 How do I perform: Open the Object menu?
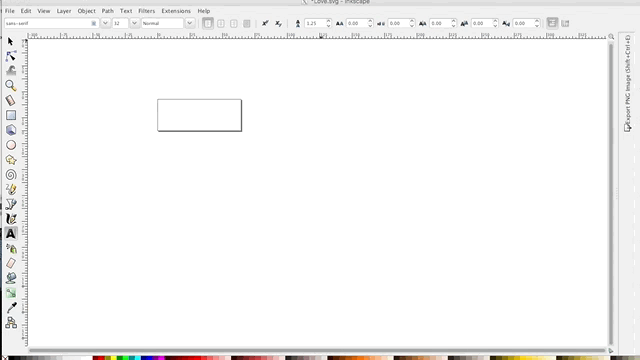click(87, 11)
